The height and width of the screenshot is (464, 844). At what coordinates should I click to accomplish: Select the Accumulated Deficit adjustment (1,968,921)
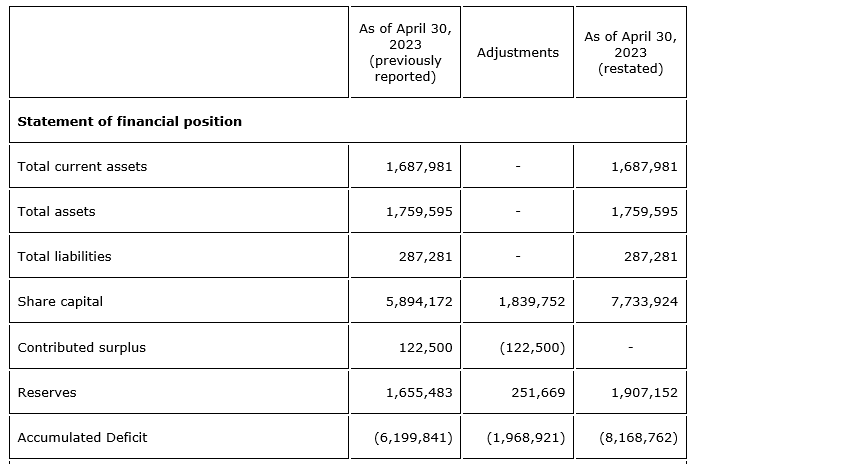coord(526,438)
